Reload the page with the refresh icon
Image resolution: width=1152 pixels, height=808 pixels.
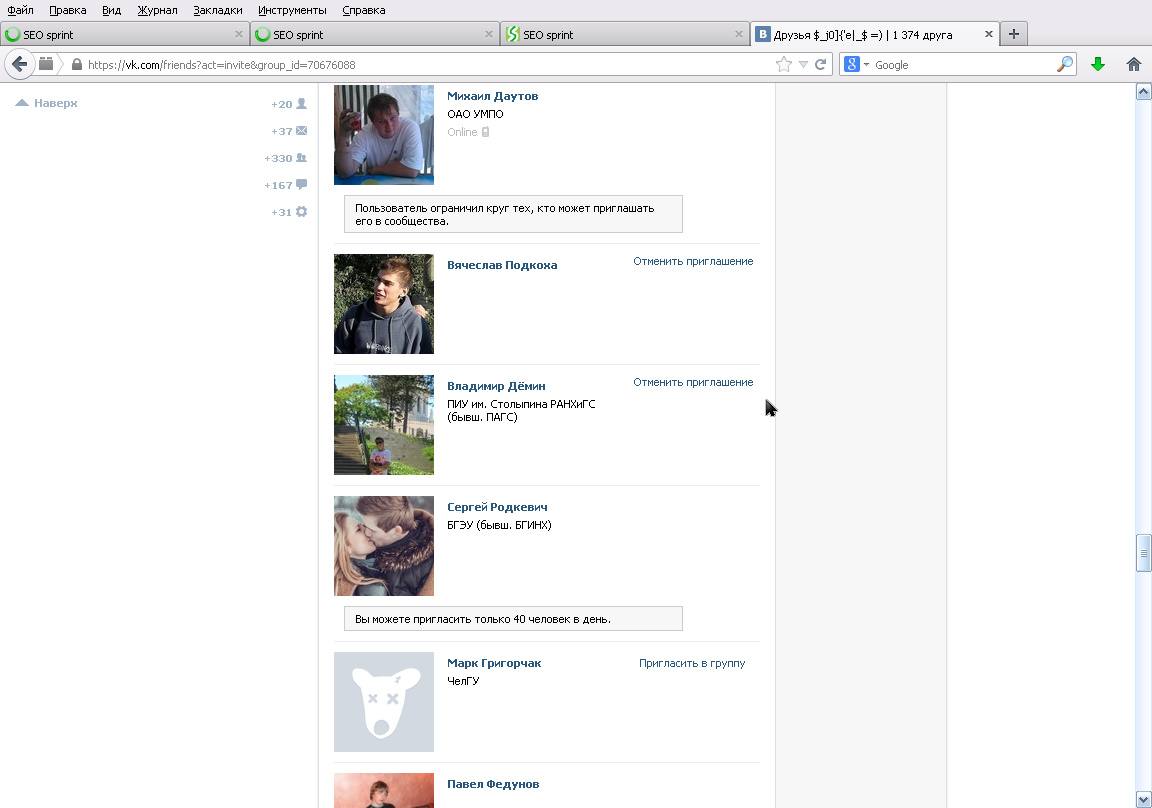click(821, 65)
